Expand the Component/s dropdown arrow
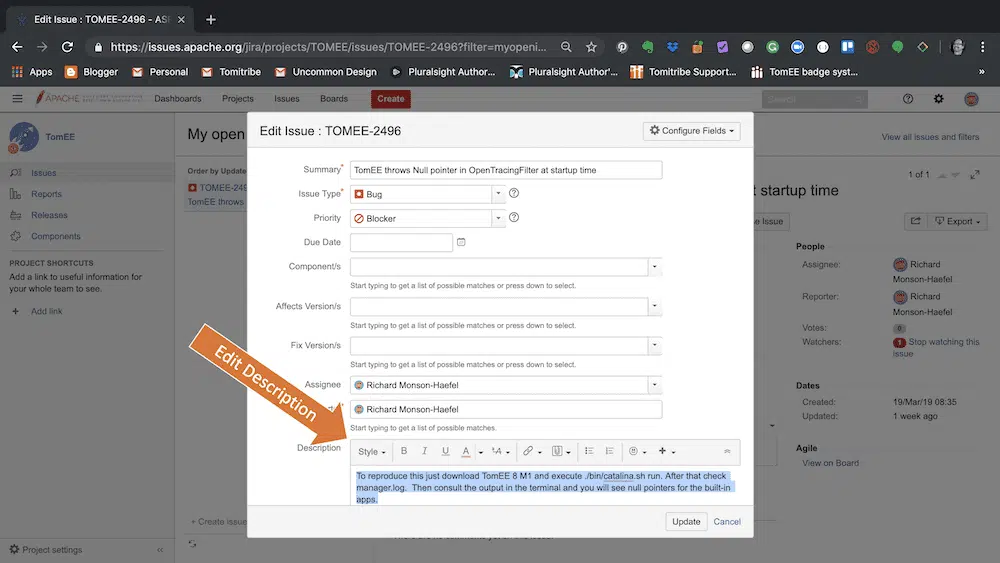1000x563 pixels. (x=654, y=267)
